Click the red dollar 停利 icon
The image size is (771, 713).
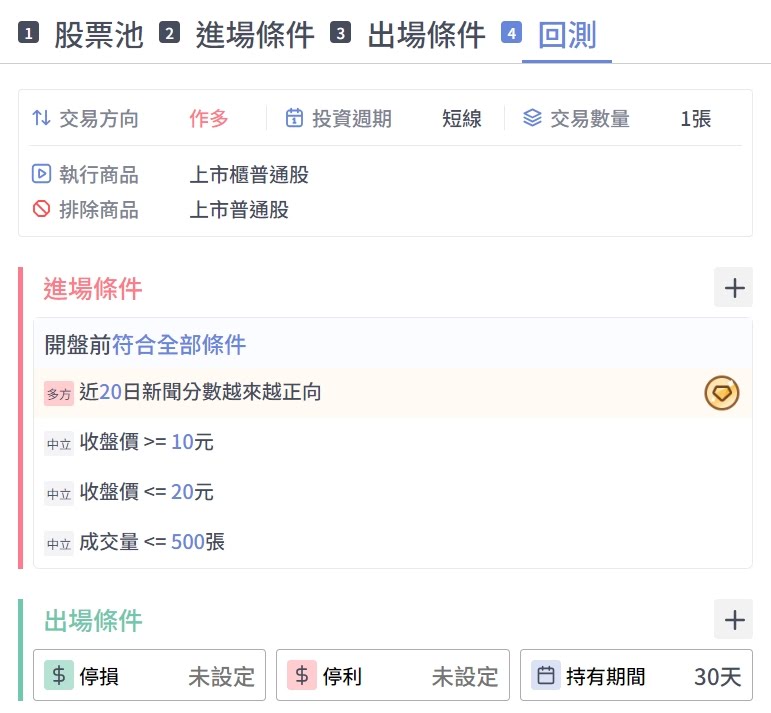(x=302, y=676)
